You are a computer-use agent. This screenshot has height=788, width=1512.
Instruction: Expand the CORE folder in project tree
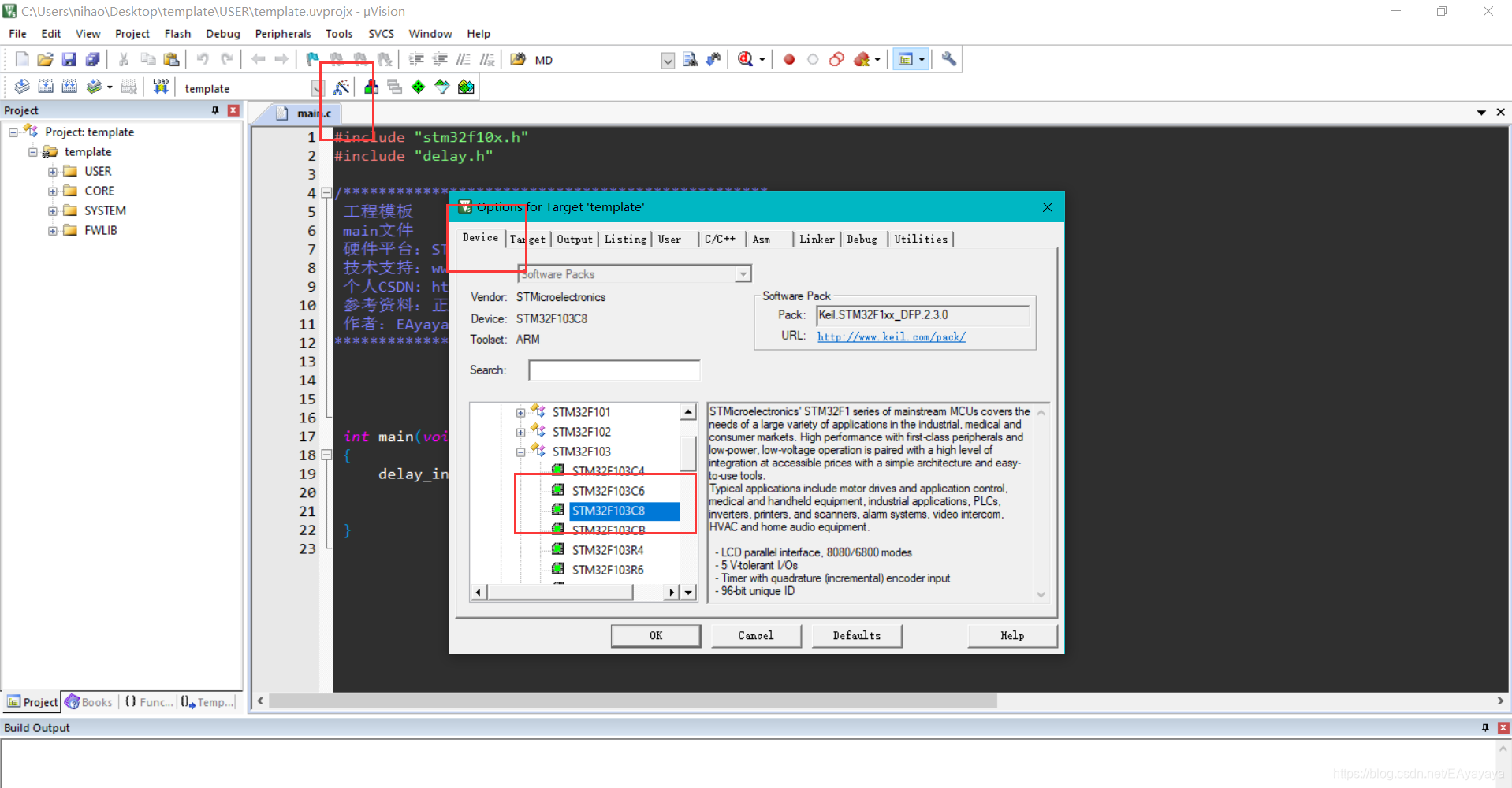(53, 191)
